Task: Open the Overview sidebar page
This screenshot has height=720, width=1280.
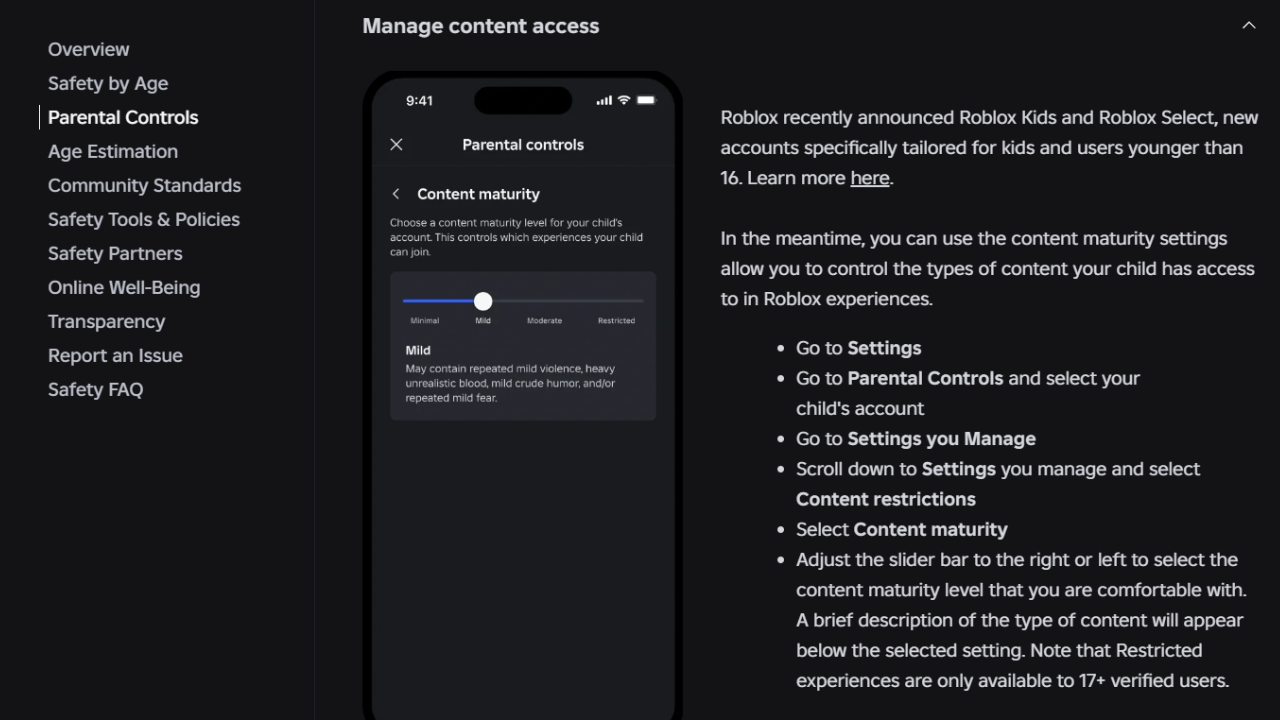Action: click(88, 49)
